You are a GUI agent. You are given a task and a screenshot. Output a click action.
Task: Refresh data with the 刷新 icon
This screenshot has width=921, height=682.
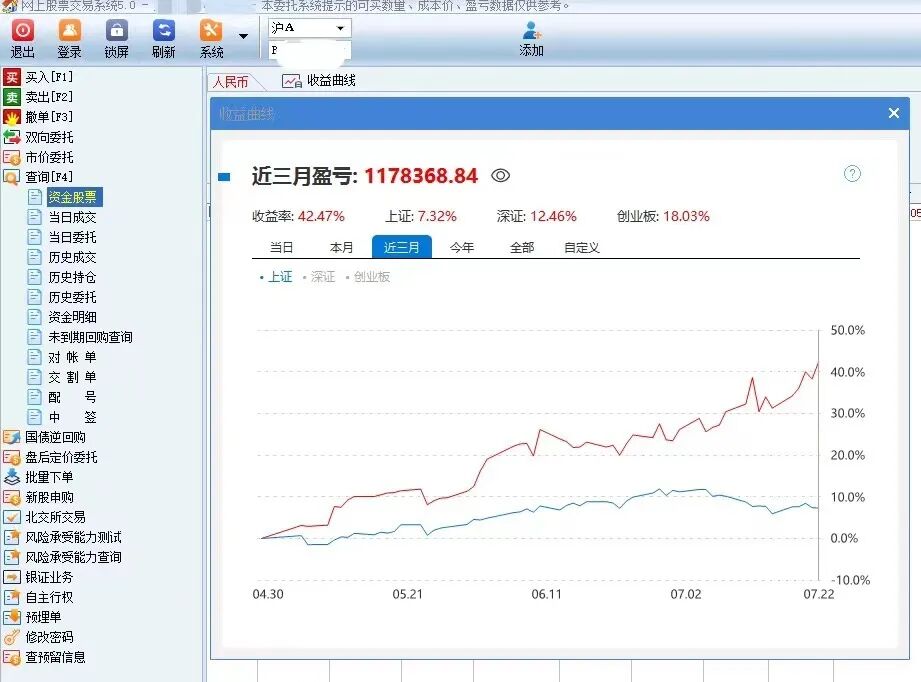pos(163,31)
